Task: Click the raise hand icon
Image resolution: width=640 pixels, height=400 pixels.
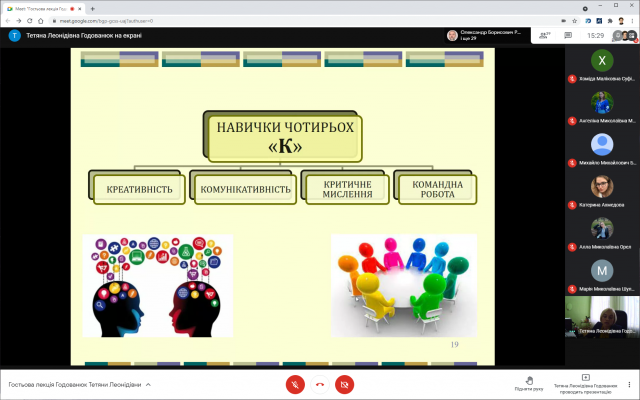Action: (529, 381)
